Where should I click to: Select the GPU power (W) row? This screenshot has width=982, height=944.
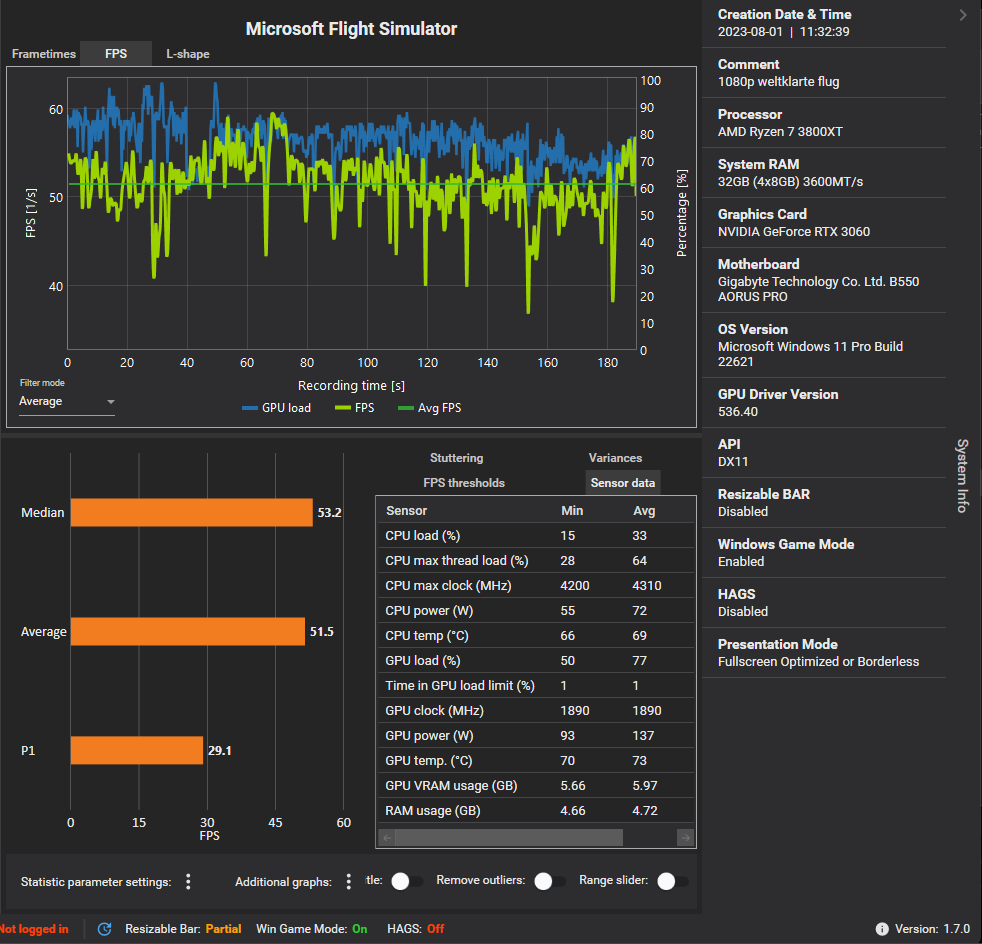pyautogui.click(x=536, y=736)
